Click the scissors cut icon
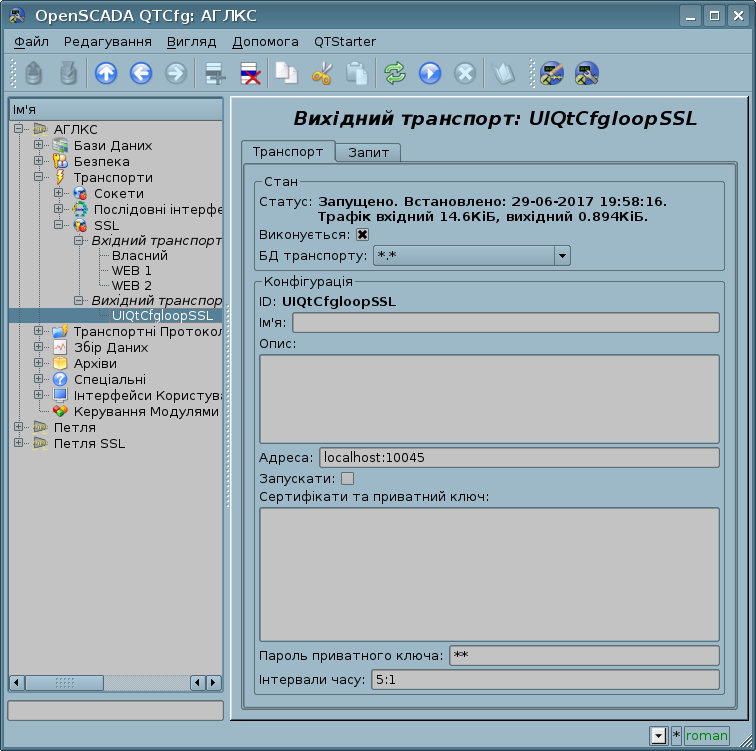The height and width of the screenshot is (751, 756). [x=321, y=73]
